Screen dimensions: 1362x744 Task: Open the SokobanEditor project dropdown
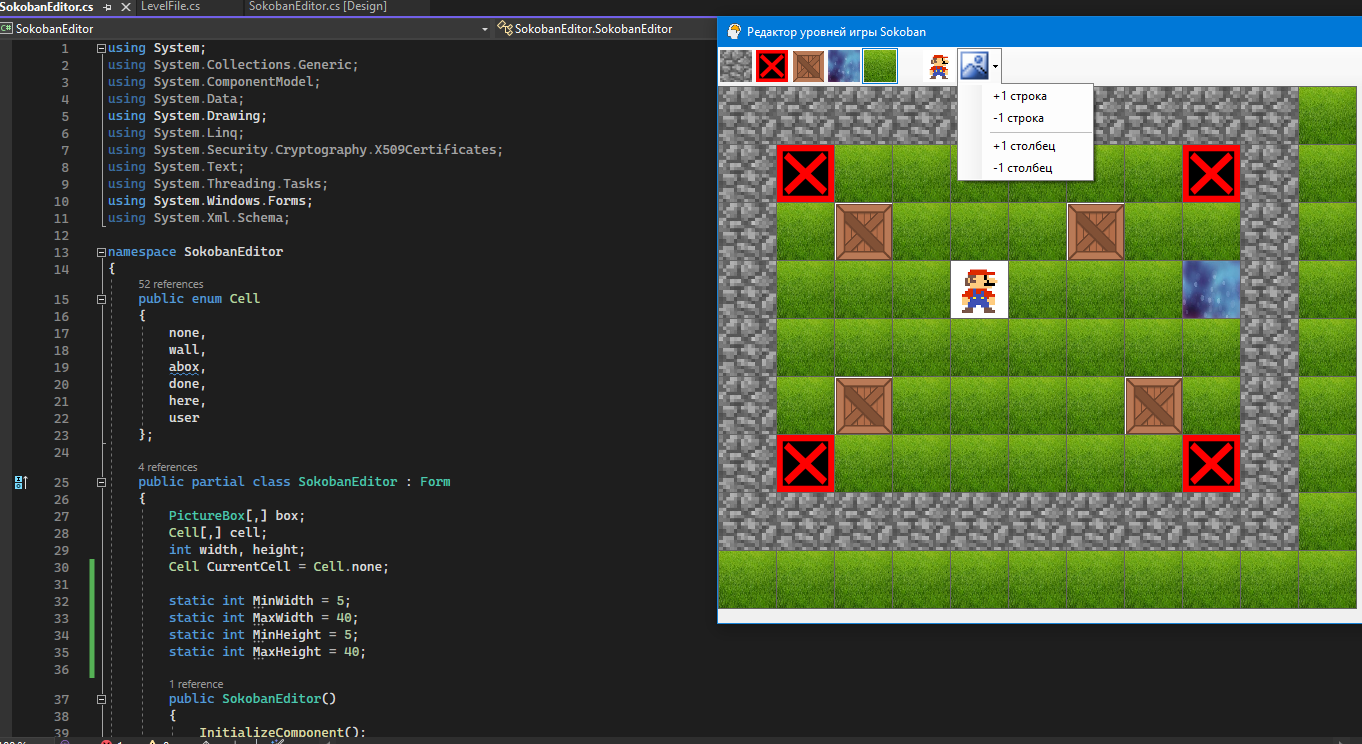[485, 29]
